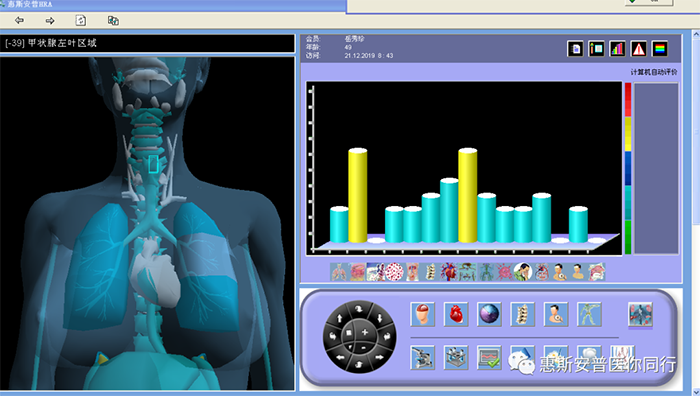Select the spine system icon
Image resolution: width=700 pixels, height=396 pixels.
coord(522,314)
